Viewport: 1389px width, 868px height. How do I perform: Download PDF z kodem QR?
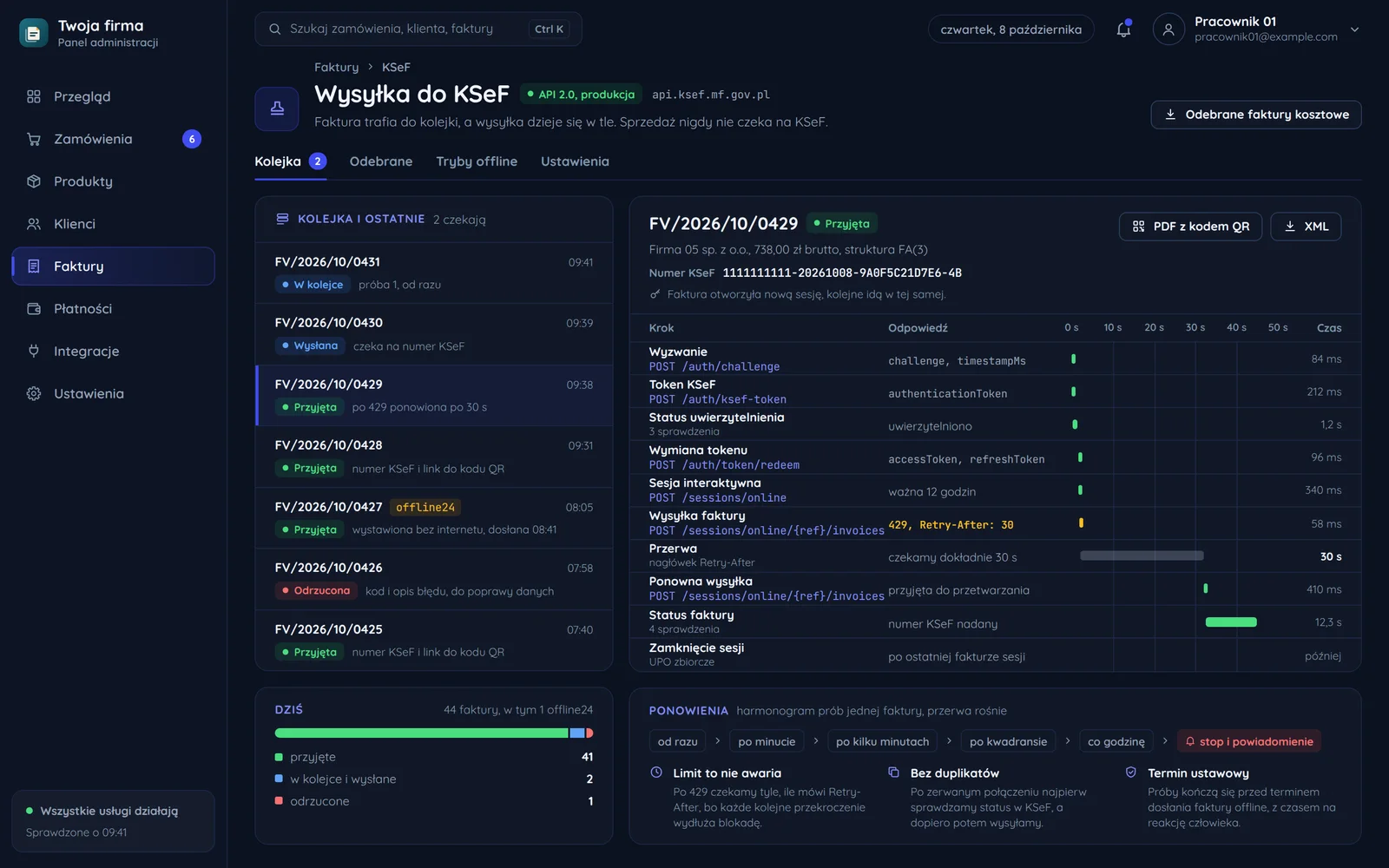click(x=1190, y=227)
